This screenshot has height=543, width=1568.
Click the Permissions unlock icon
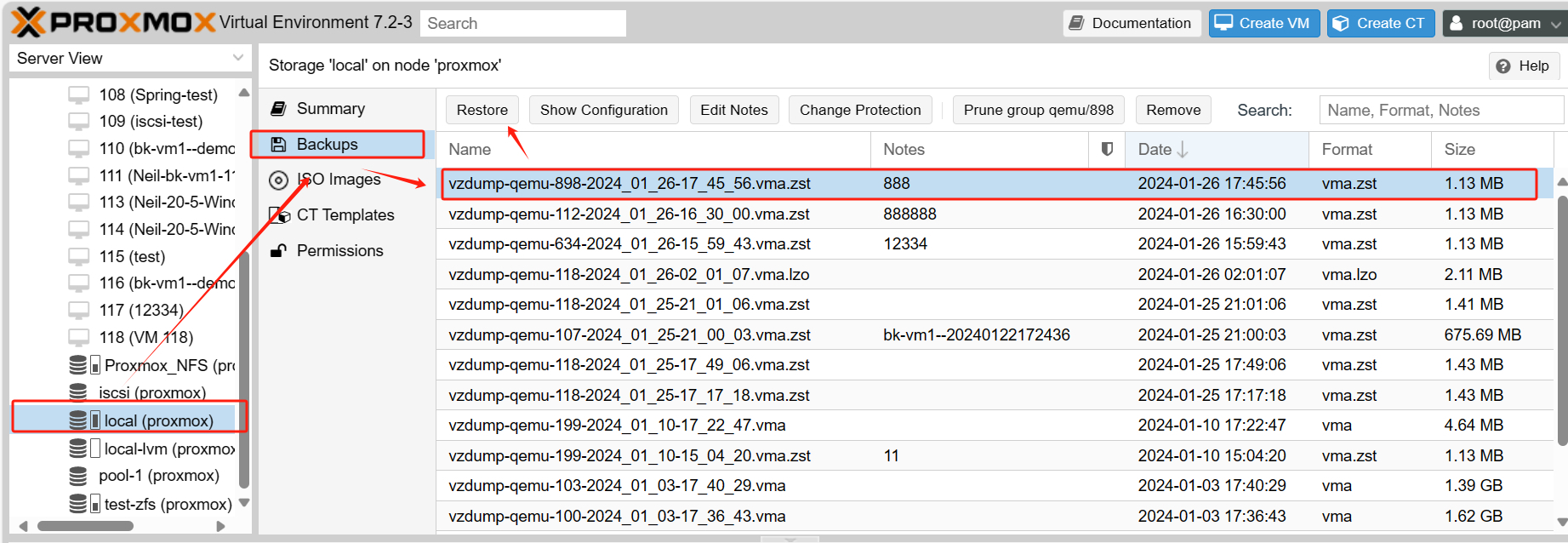(x=278, y=250)
